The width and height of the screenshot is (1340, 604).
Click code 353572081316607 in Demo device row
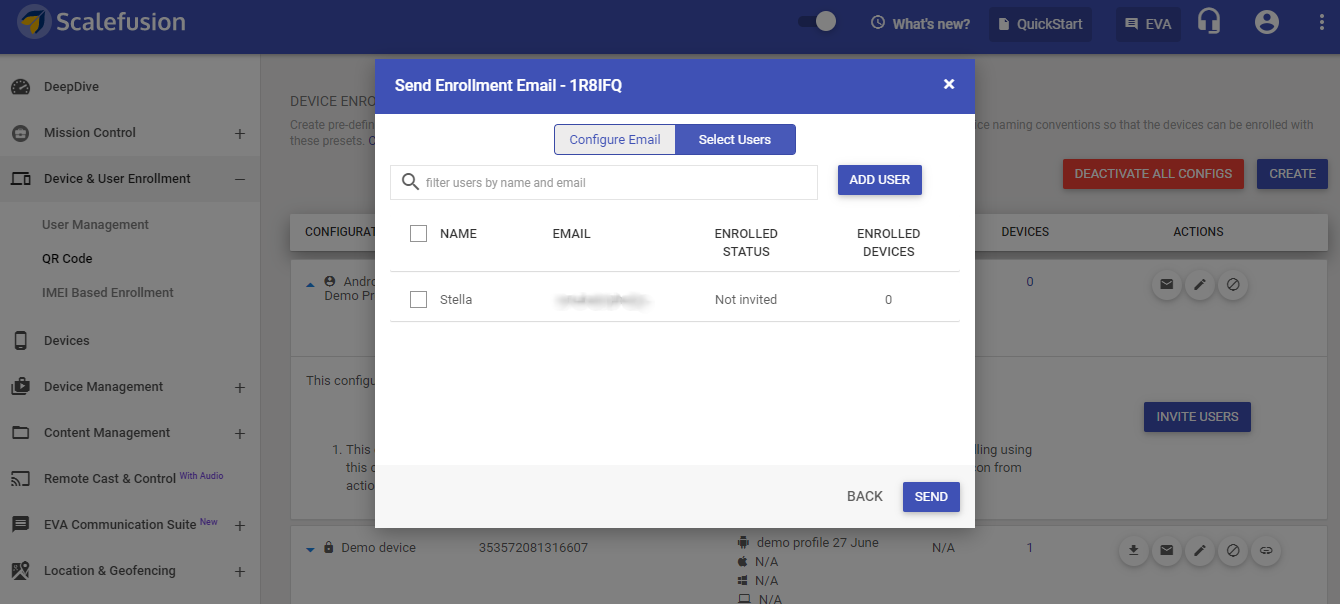pos(534,548)
